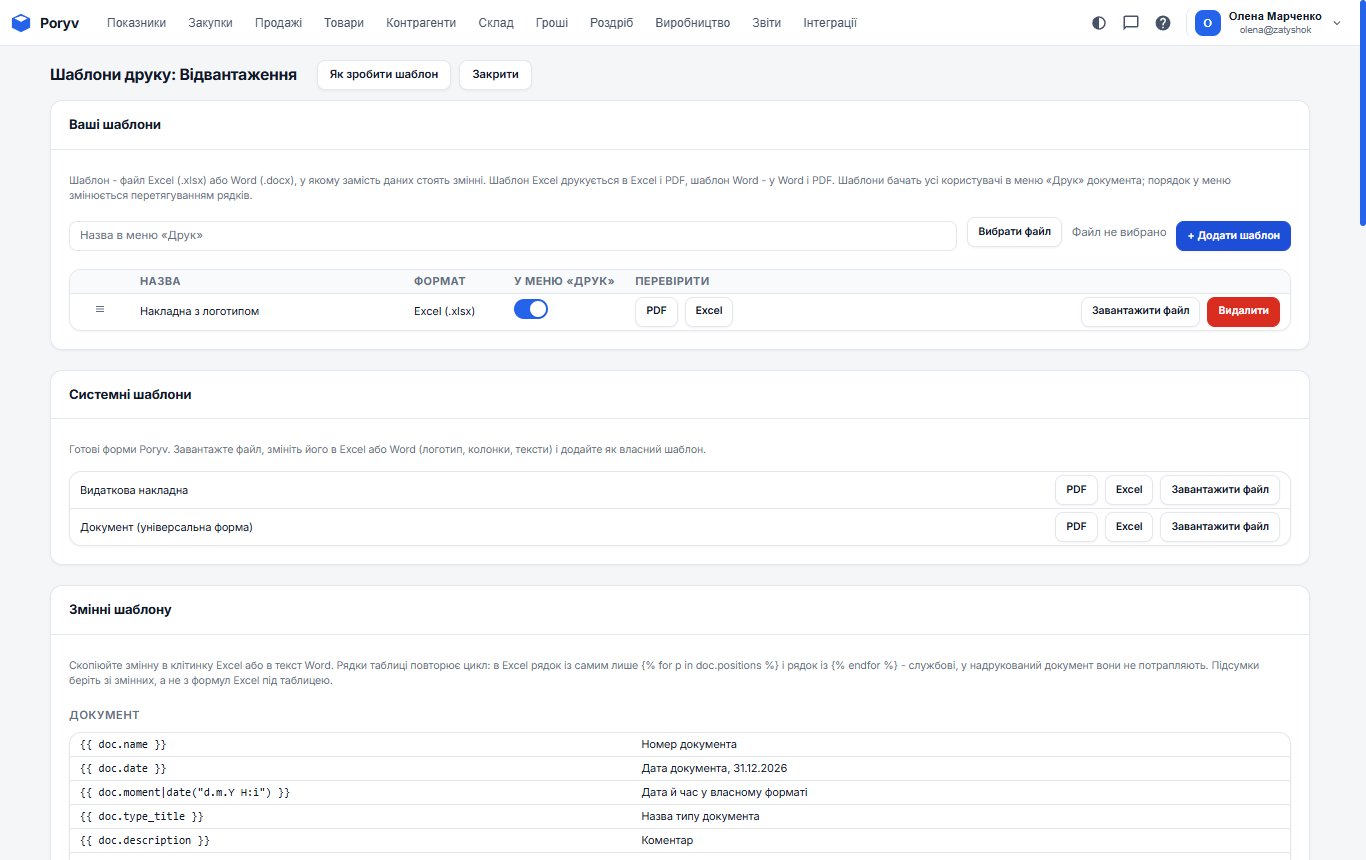Delete template with red Видалити button
Image resolution: width=1366 pixels, height=860 pixels.
1243,312
